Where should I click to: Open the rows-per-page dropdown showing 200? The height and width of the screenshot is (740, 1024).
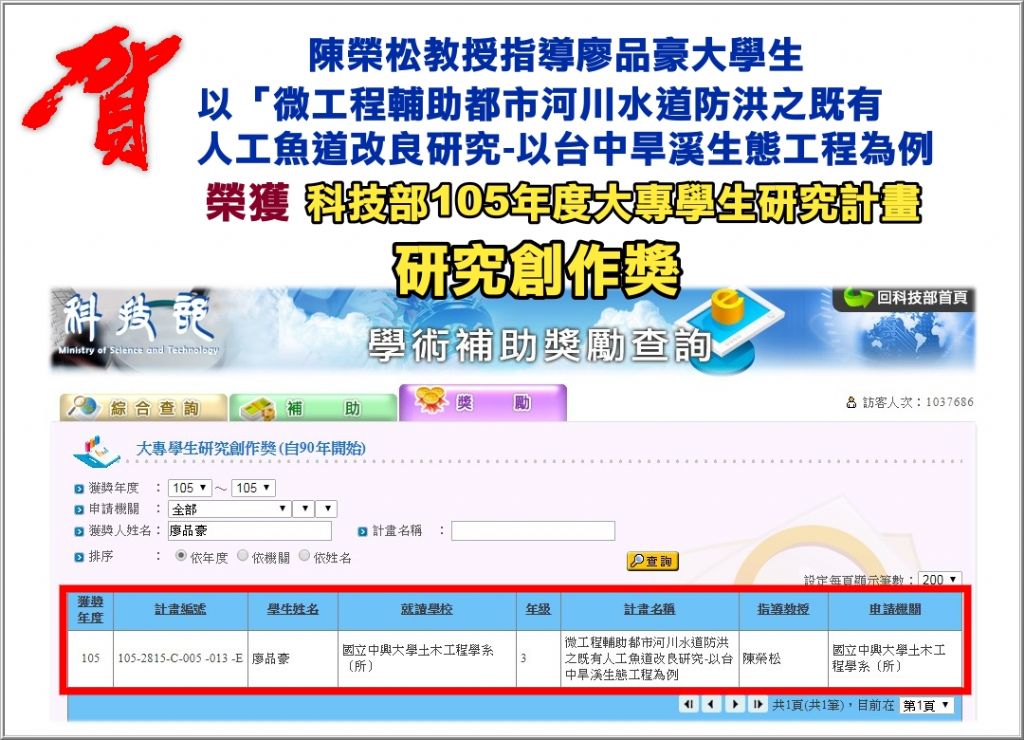940,579
